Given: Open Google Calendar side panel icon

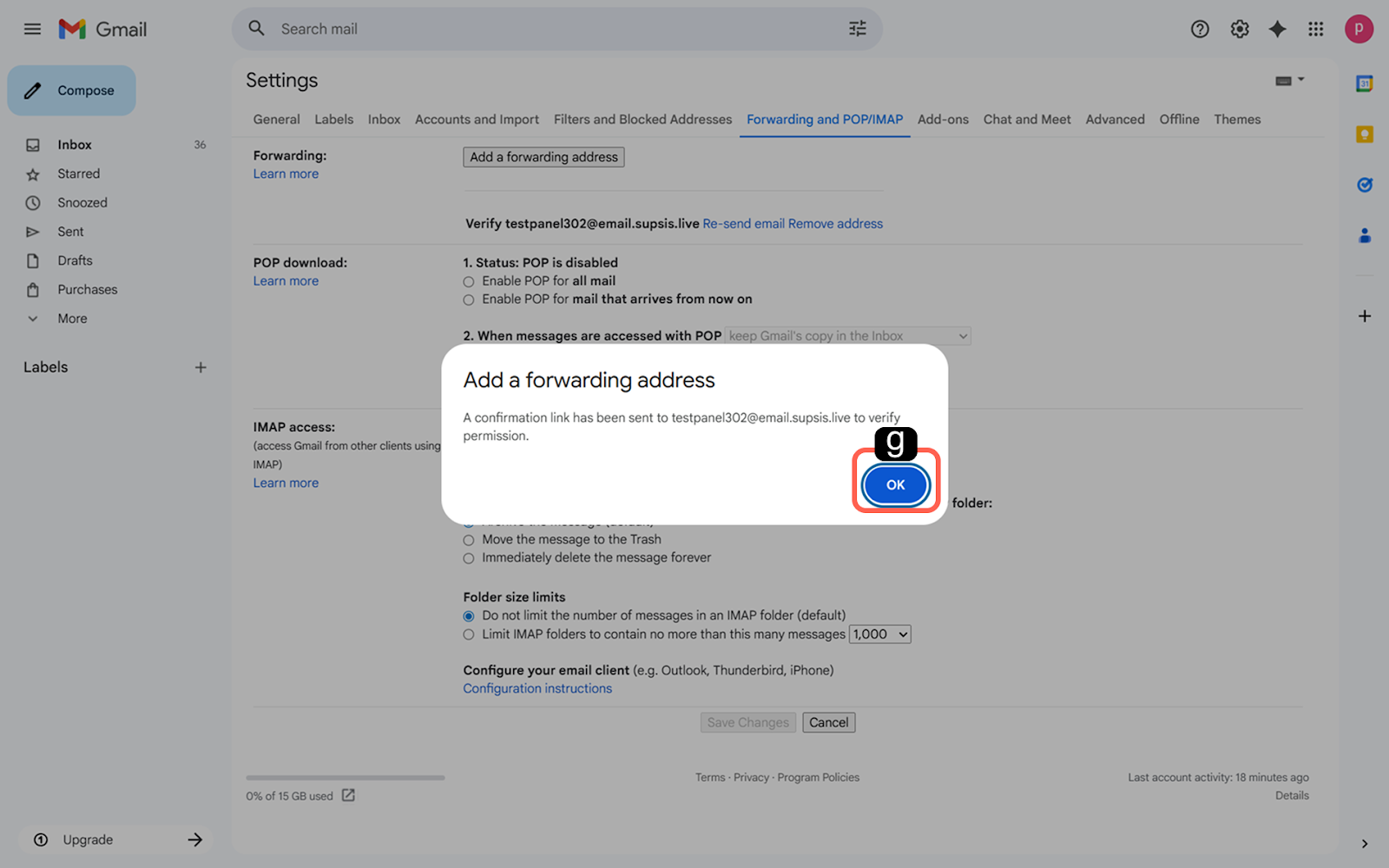Looking at the screenshot, I should pos(1364,84).
